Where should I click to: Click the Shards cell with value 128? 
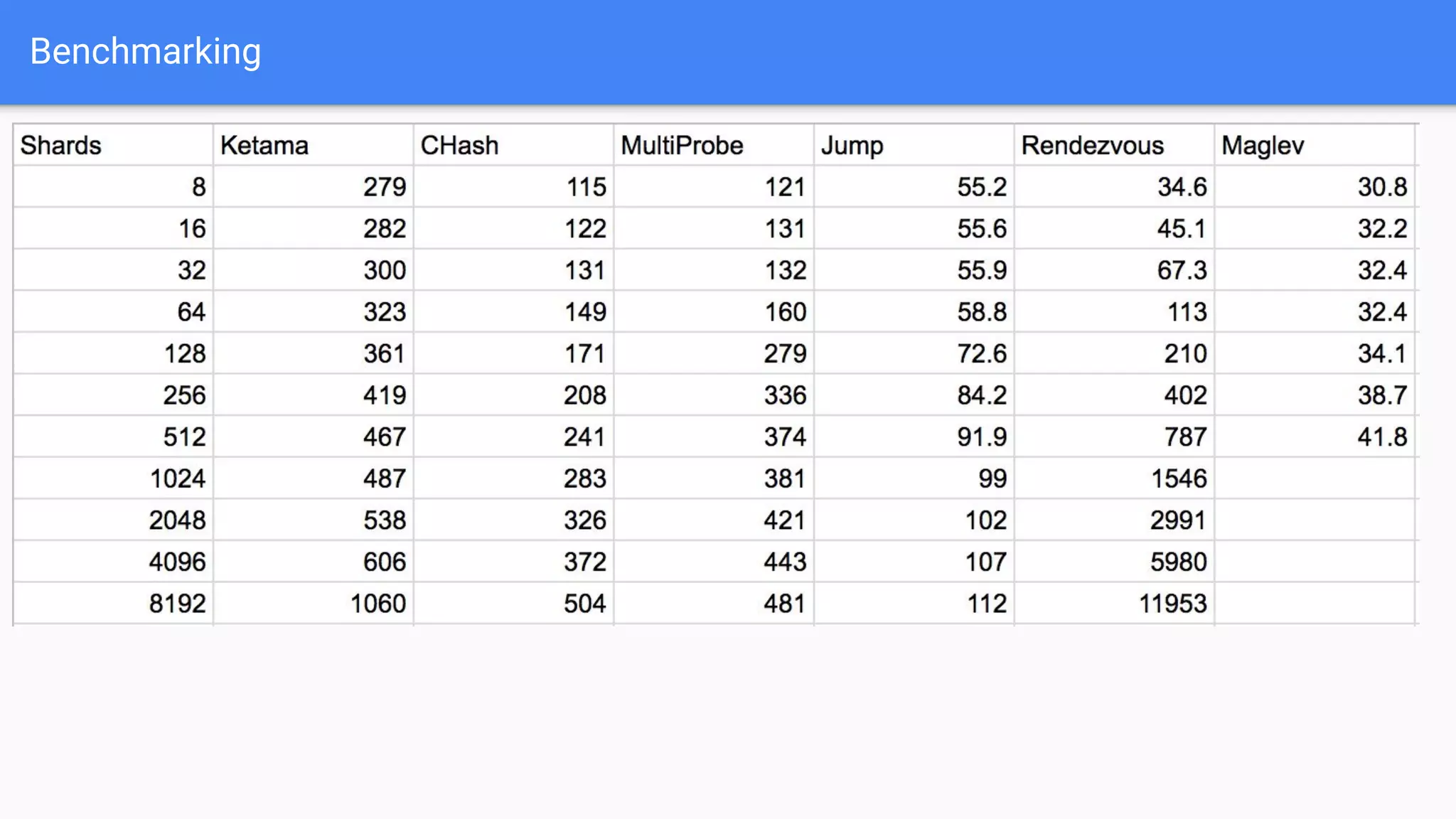click(x=113, y=353)
